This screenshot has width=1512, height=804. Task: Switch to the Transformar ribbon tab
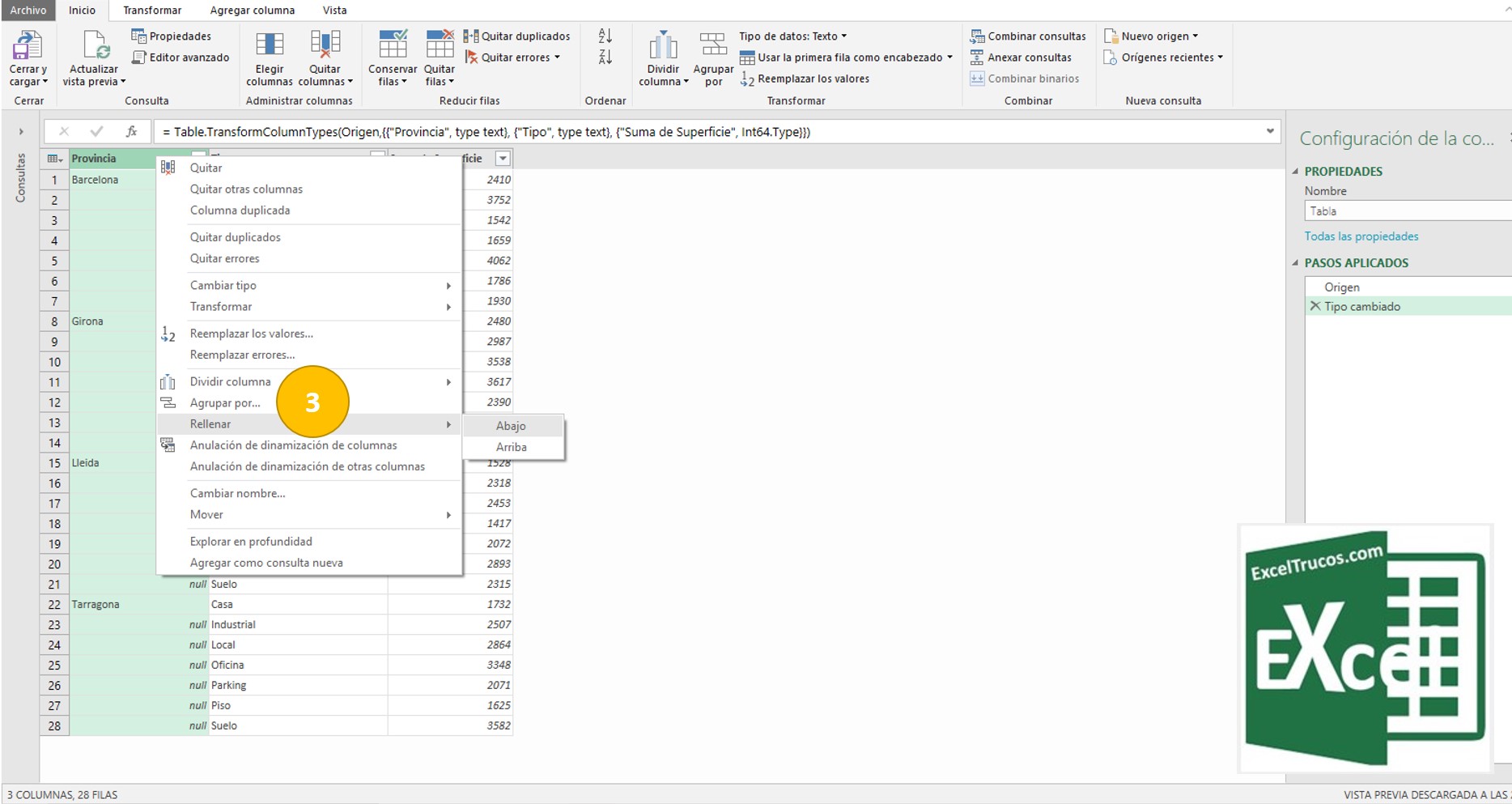point(152,10)
